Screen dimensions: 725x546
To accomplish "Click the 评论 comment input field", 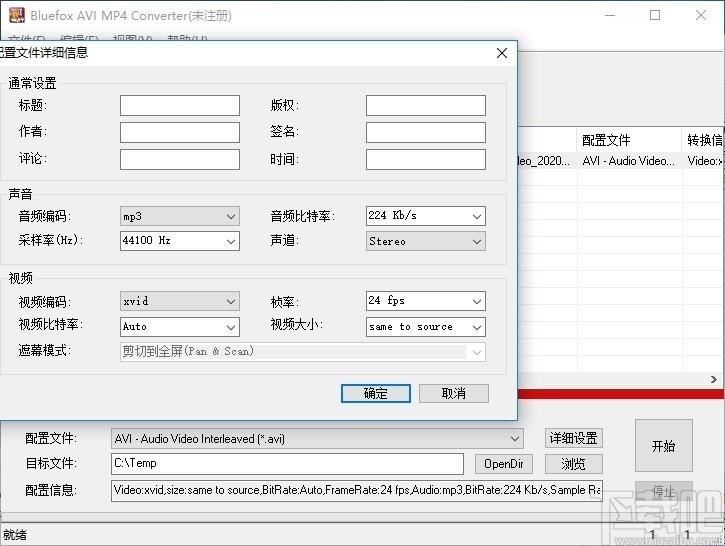I will tap(180, 159).
